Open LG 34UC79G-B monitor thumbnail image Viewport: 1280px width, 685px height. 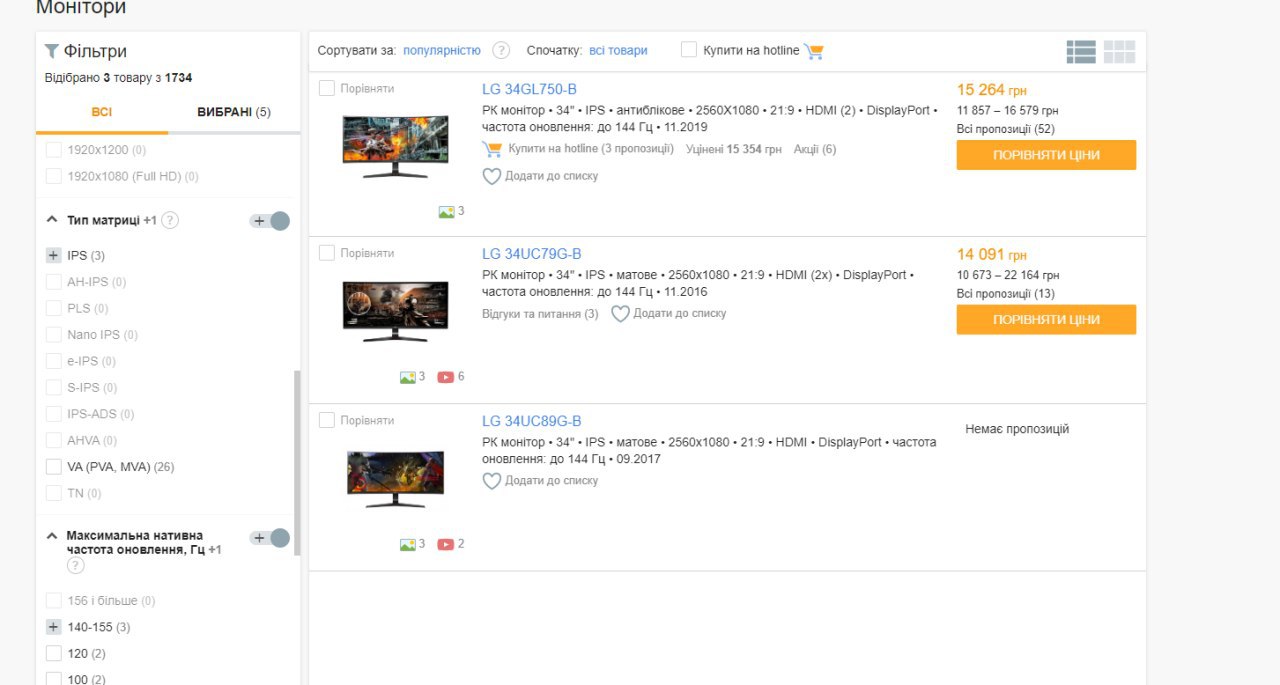[x=395, y=311]
